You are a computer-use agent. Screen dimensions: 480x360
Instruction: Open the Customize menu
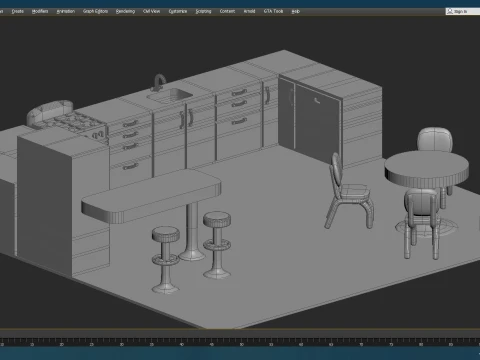pos(178,11)
